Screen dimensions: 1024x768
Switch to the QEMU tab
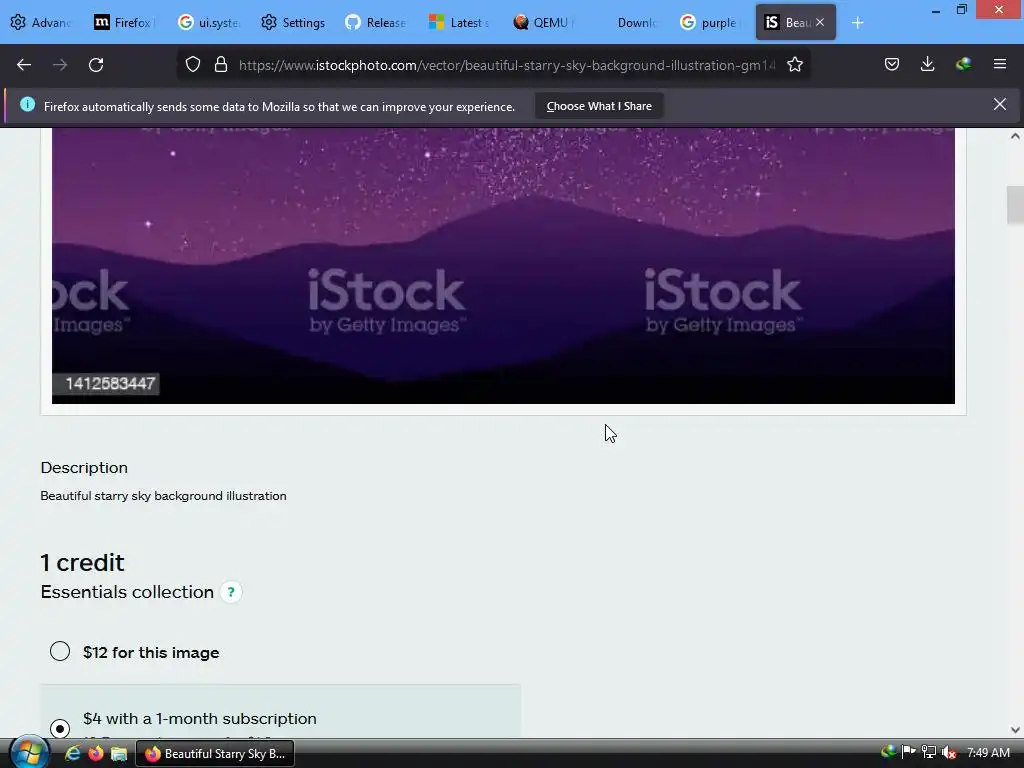543,23
